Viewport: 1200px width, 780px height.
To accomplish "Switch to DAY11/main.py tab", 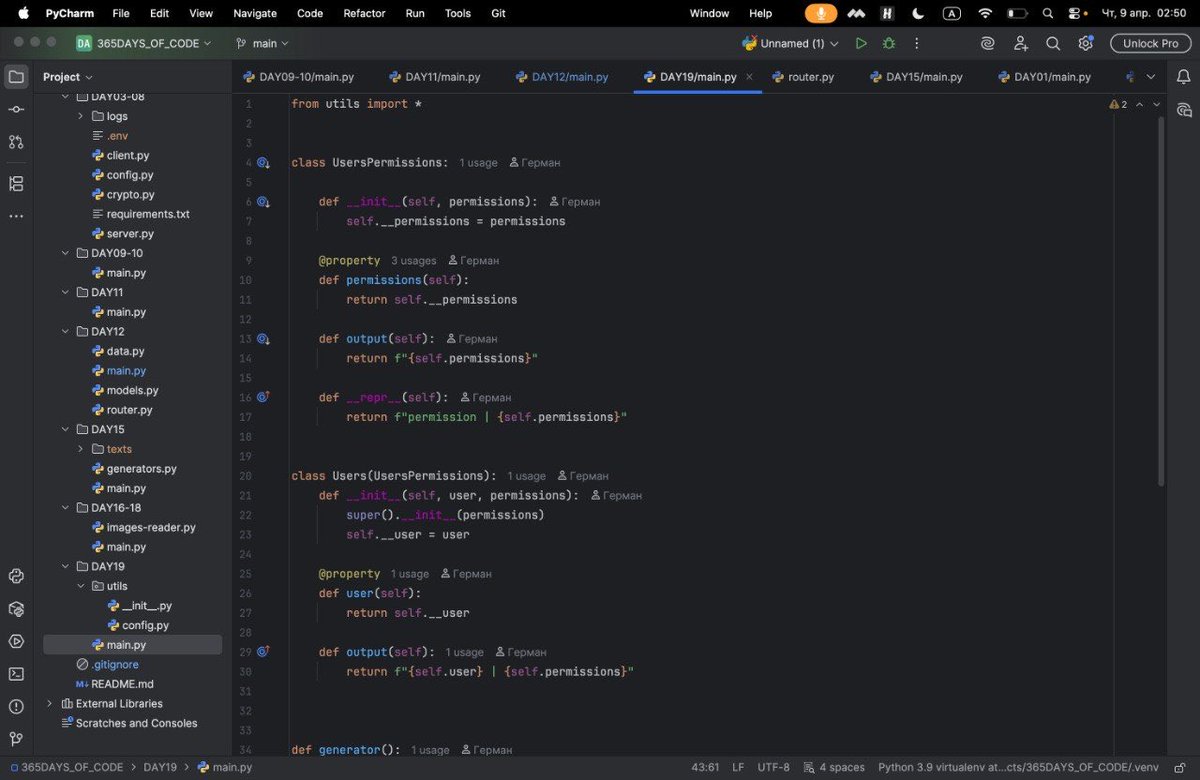I will pyautogui.click(x=435, y=77).
